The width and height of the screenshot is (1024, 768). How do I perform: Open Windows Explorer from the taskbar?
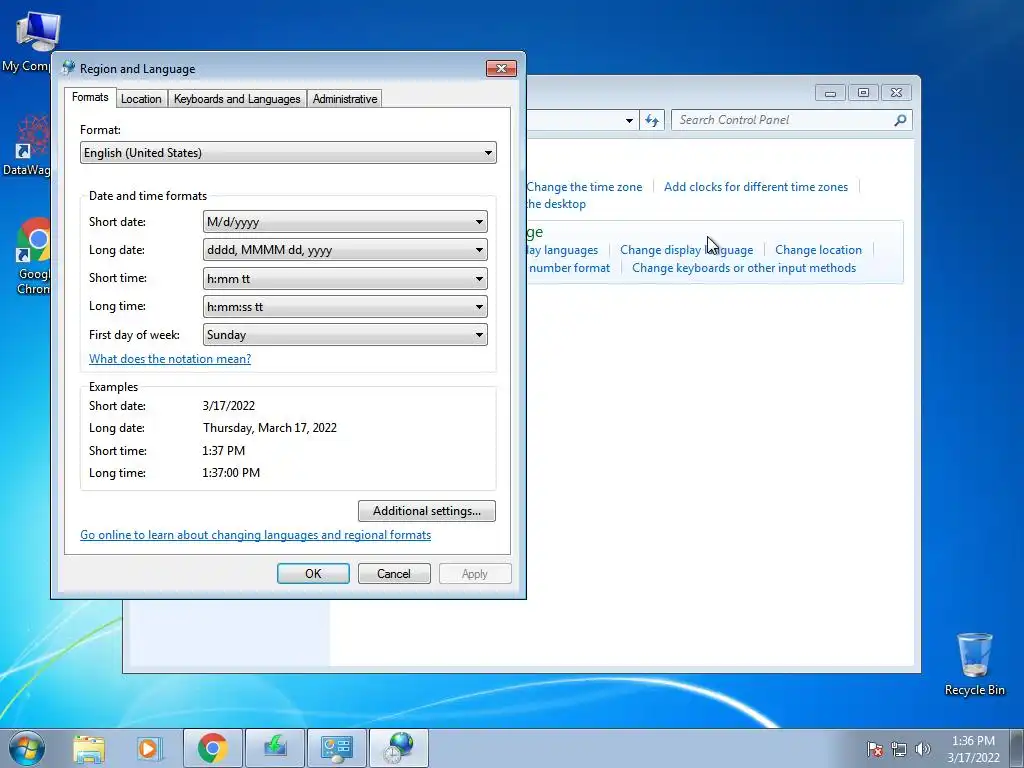[89, 748]
